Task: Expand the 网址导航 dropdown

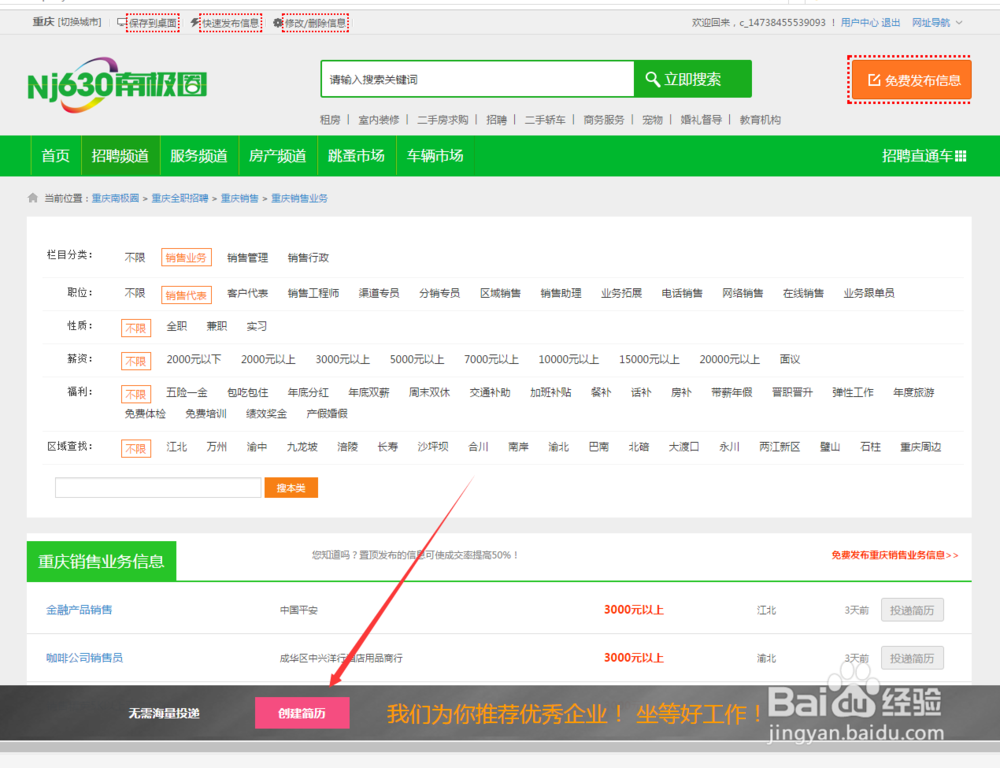Action: pyautogui.click(x=940, y=21)
